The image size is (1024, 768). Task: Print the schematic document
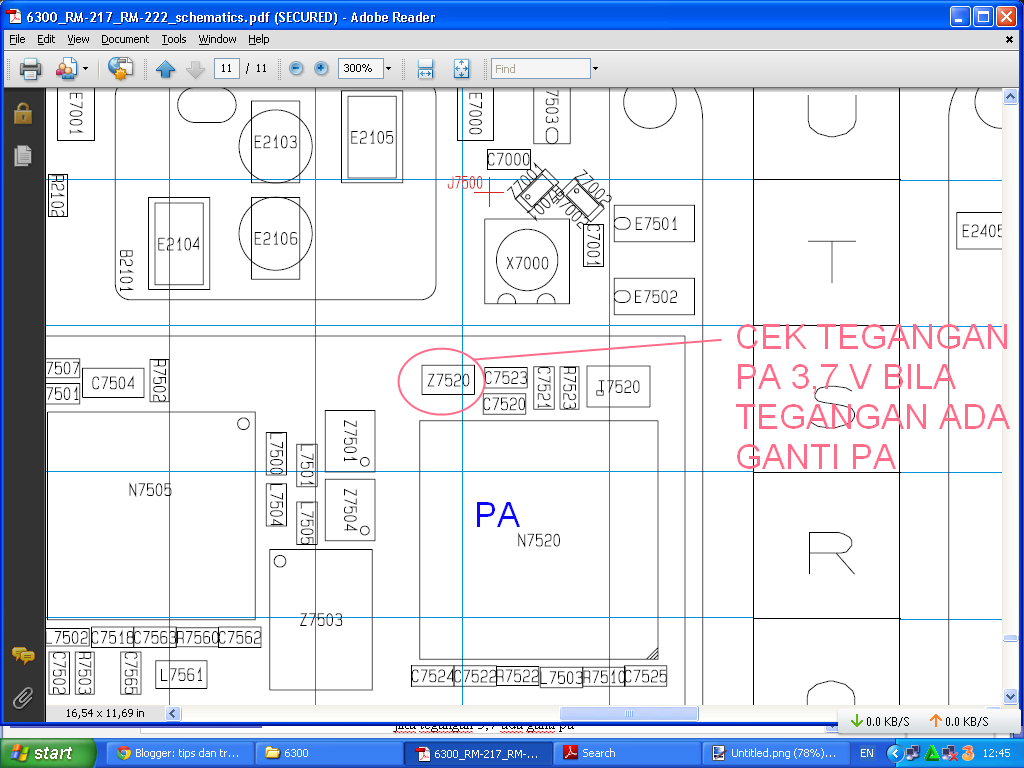tap(29, 70)
